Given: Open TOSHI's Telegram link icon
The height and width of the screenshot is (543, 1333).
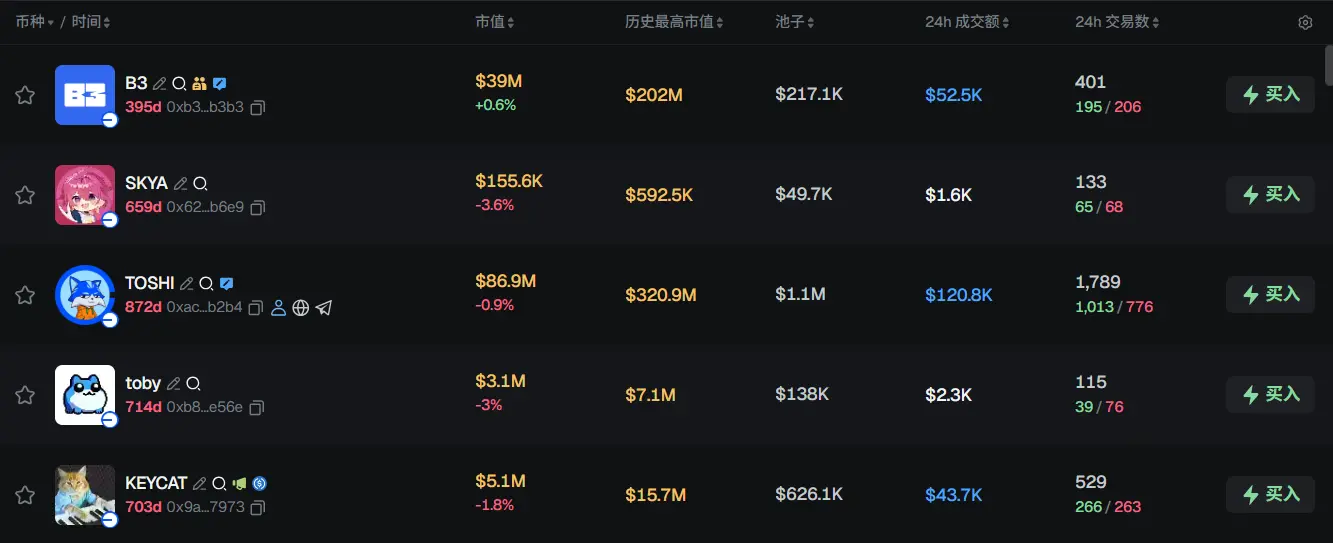Looking at the screenshot, I should [323, 308].
